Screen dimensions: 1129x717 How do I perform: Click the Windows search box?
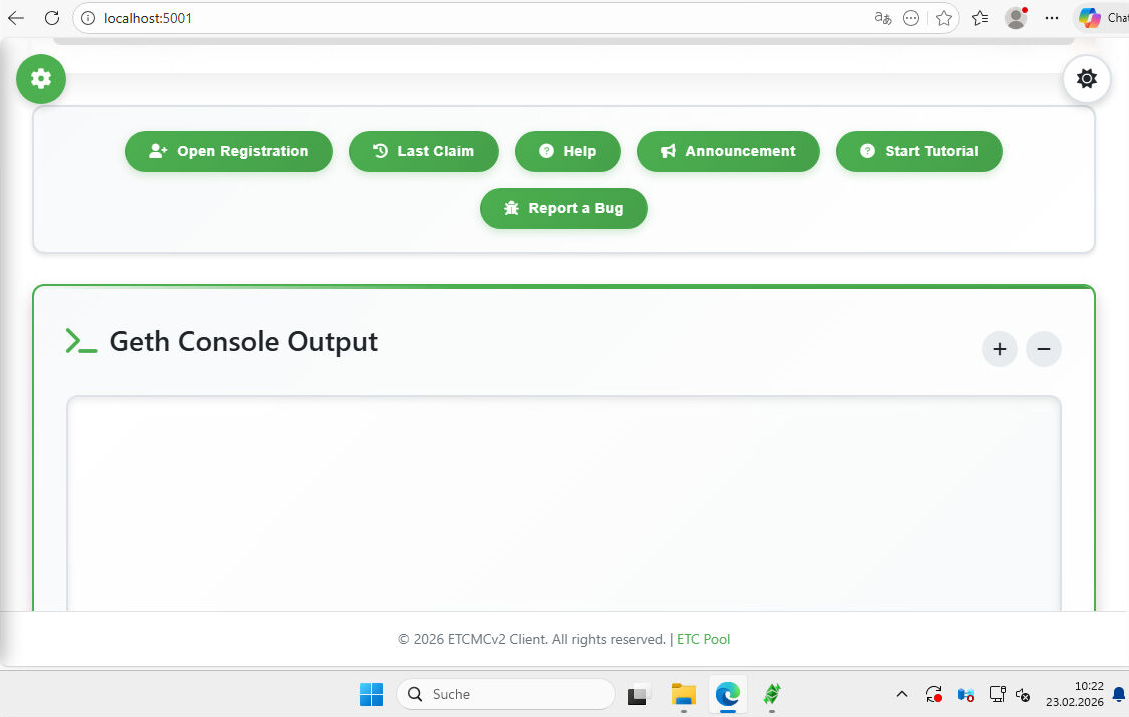coord(505,693)
